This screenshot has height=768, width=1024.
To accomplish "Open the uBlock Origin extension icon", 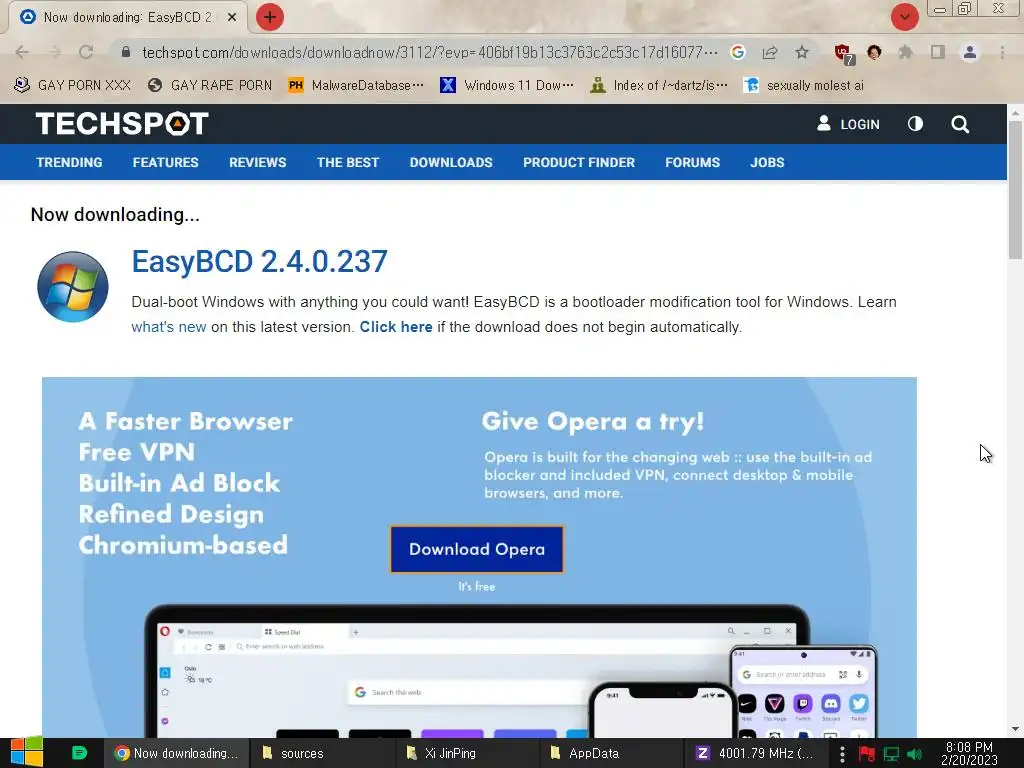I will tap(843, 54).
